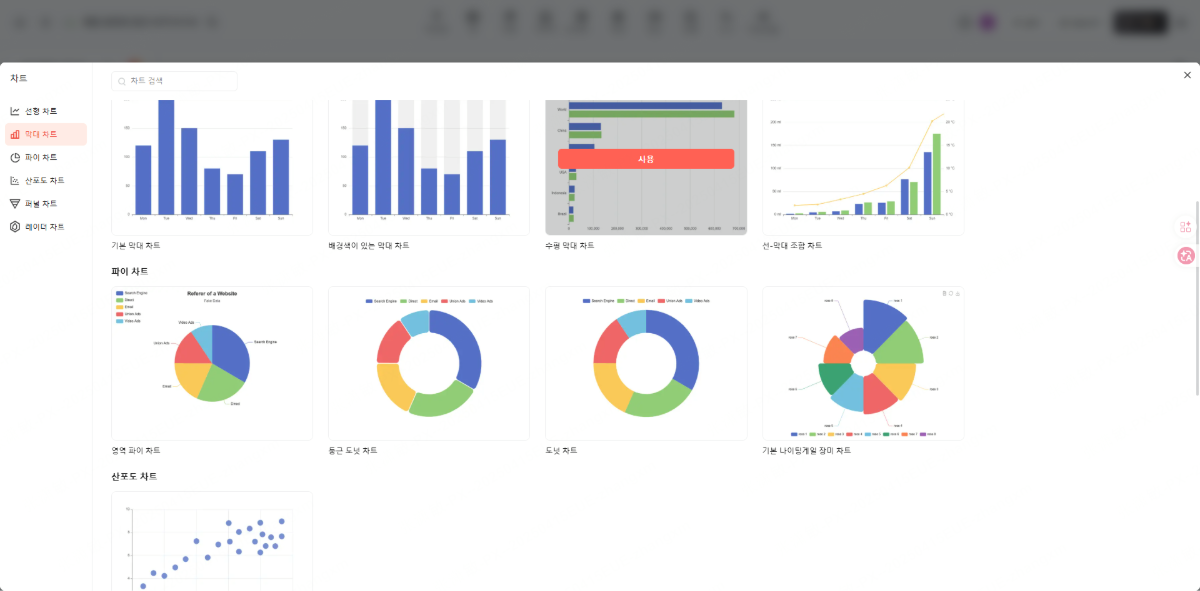Select the 기본 나이팅게일 장미 차트 thumbnail
Viewport: 1200px width, 591px height.
863,363
